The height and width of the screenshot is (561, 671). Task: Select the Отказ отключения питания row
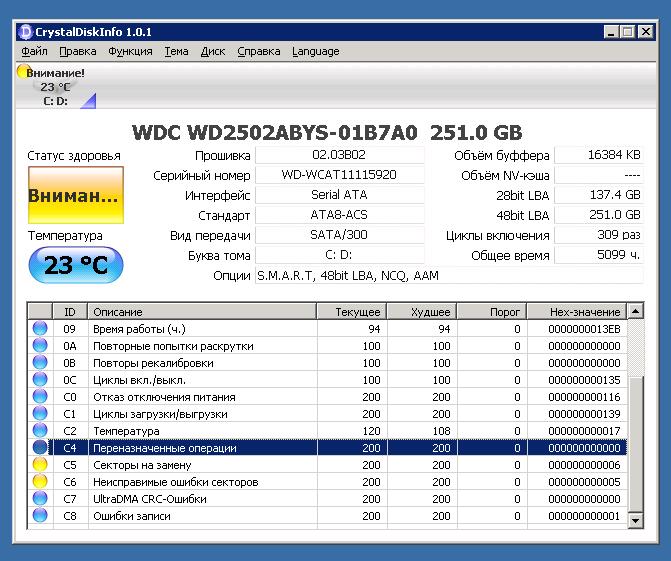(x=327, y=397)
